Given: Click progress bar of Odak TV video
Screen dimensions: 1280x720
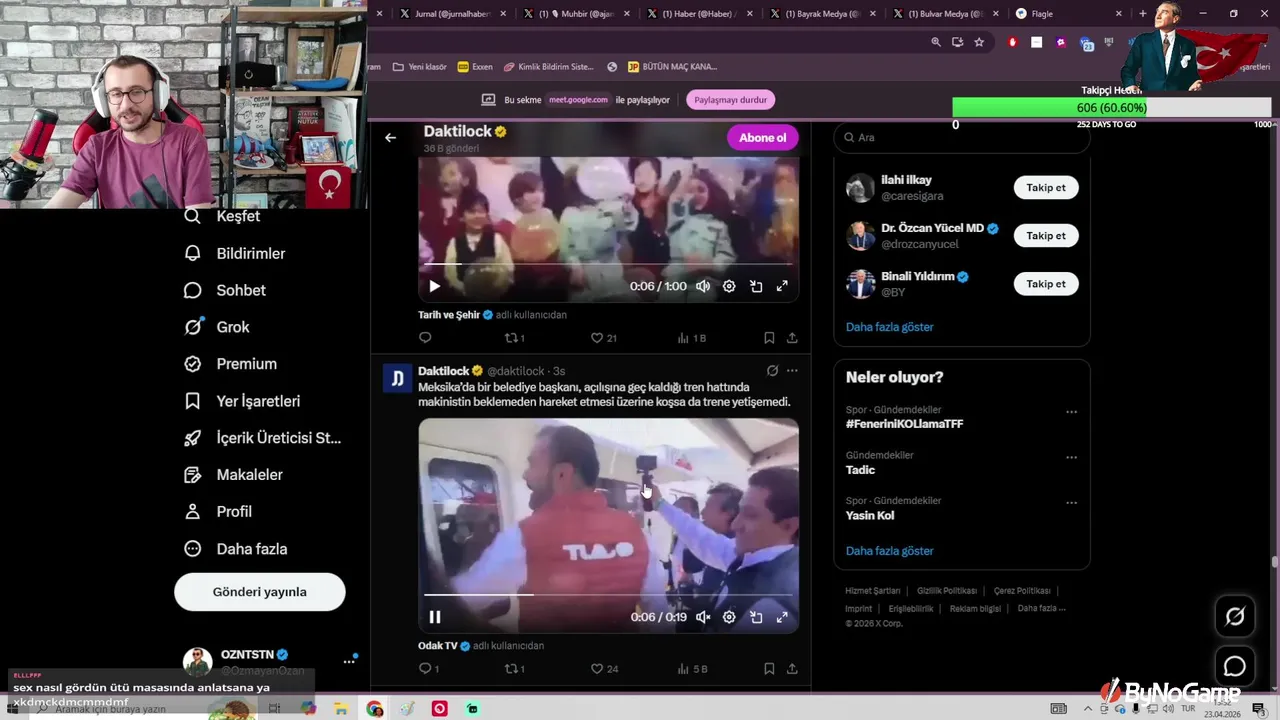Looking at the screenshot, I should [x=607, y=595].
